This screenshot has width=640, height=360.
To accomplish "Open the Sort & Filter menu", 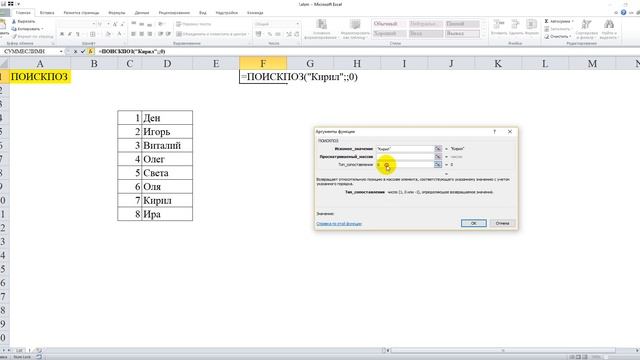I will (587, 29).
